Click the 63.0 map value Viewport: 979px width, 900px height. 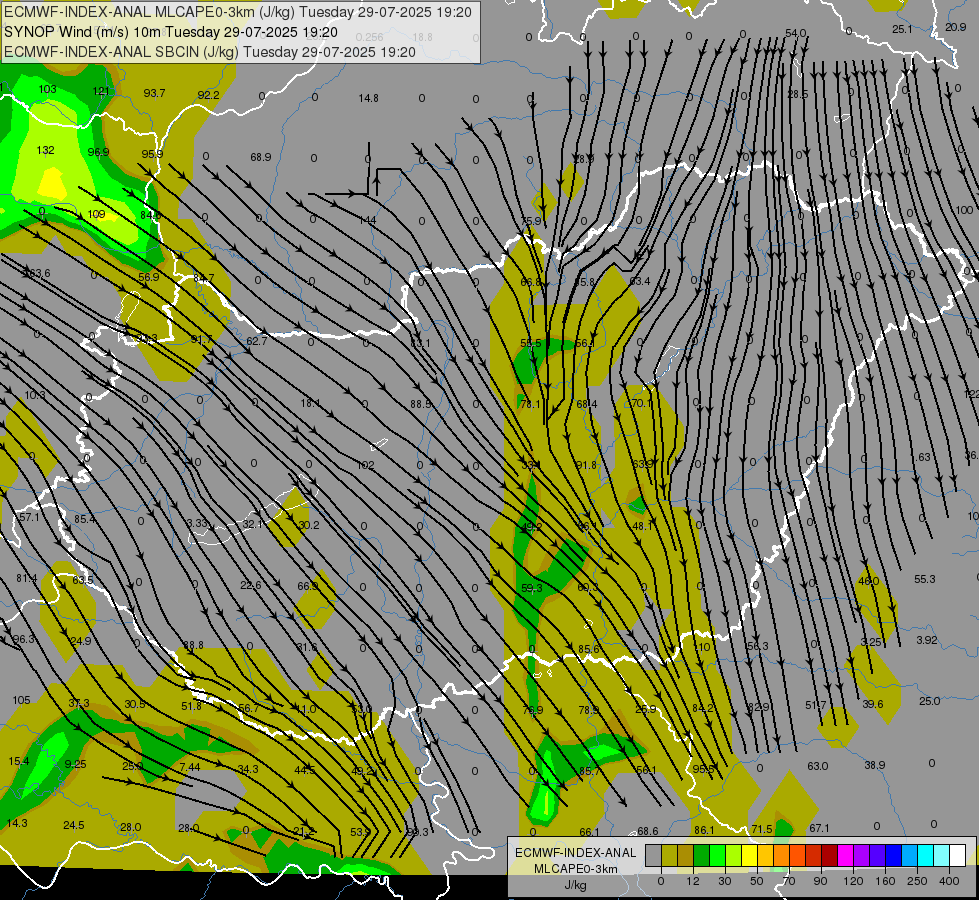(818, 766)
